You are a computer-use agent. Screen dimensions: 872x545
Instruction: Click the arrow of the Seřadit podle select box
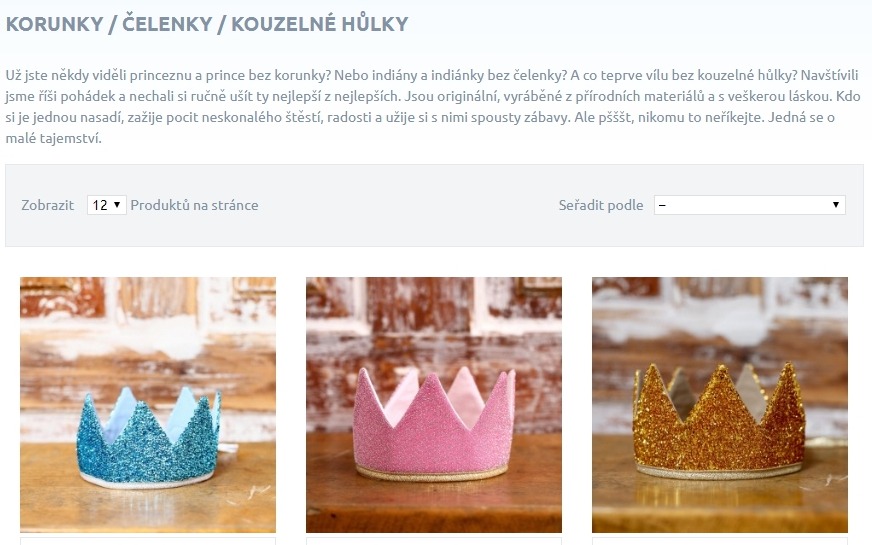[x=835, y=205]
